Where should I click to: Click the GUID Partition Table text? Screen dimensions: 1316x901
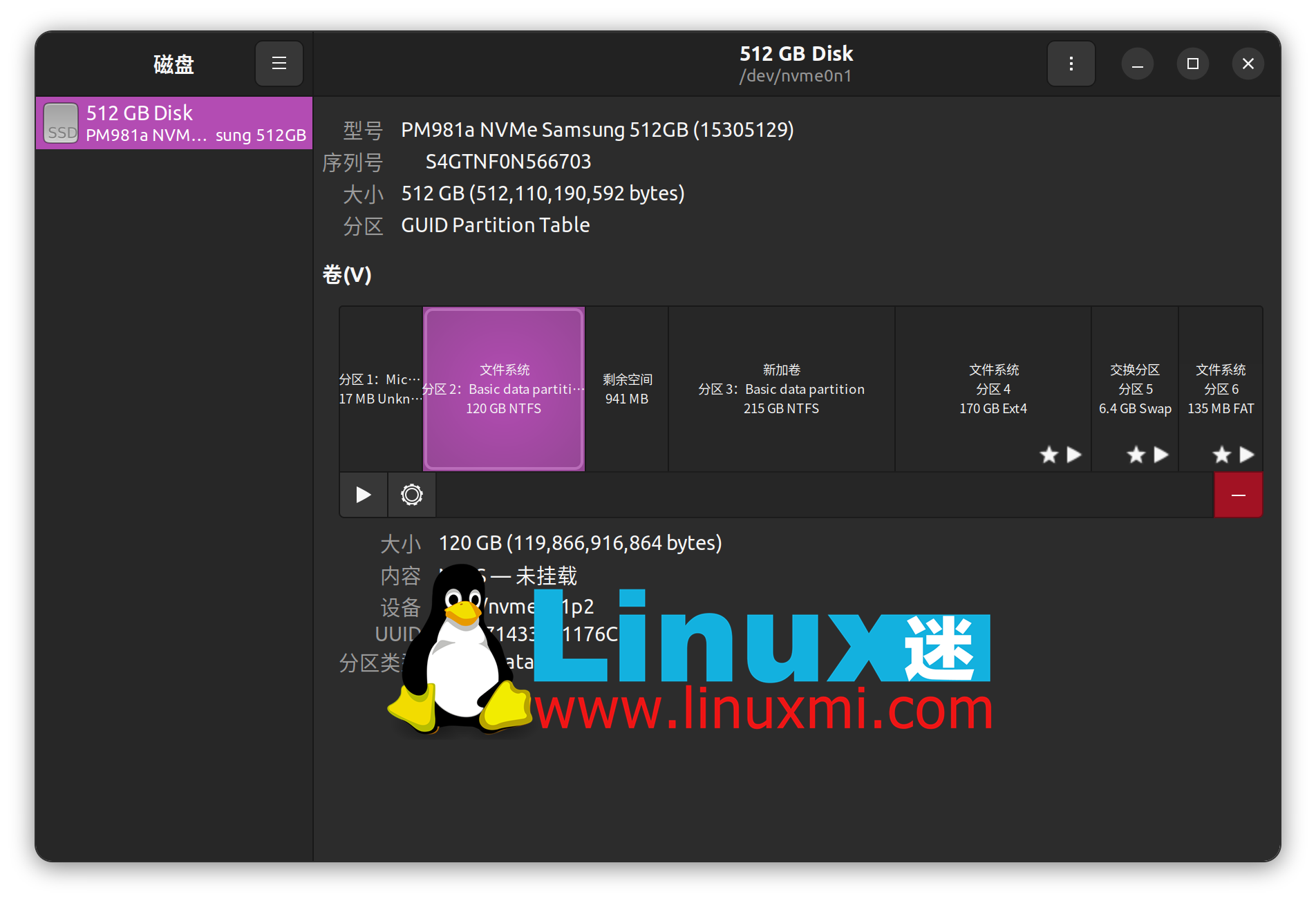pos(496,225)
